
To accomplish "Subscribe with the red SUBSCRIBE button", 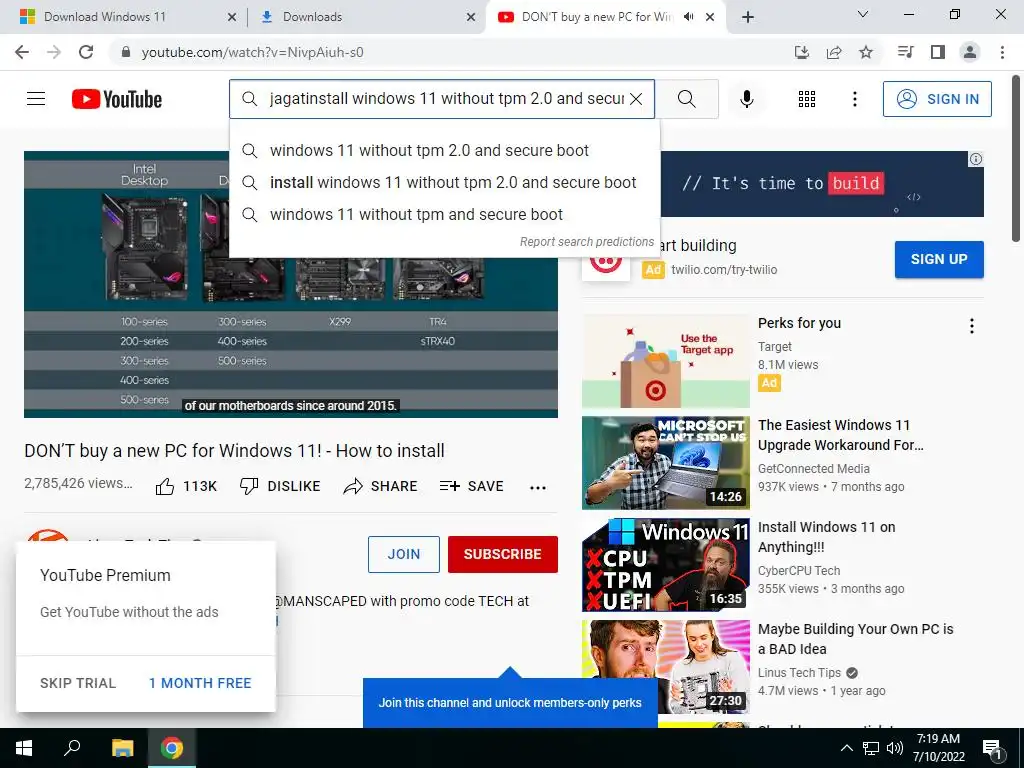I will [x=502, y=554].
